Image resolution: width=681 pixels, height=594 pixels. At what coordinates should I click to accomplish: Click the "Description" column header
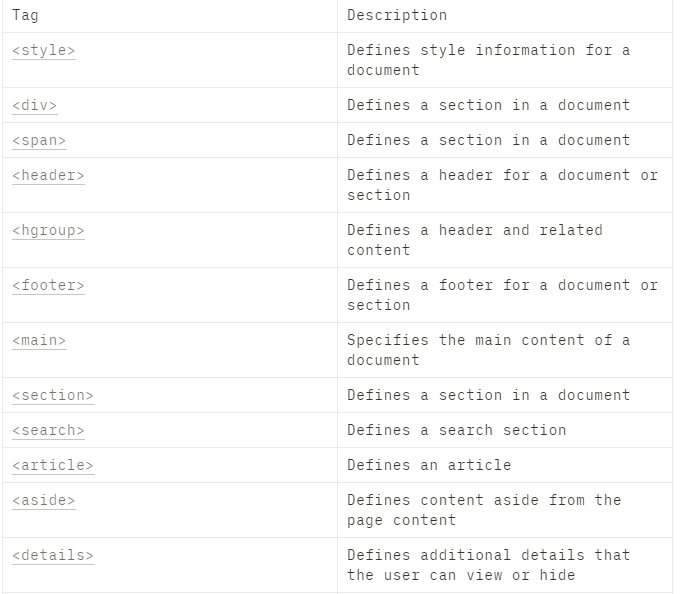(x=397, y=16)
